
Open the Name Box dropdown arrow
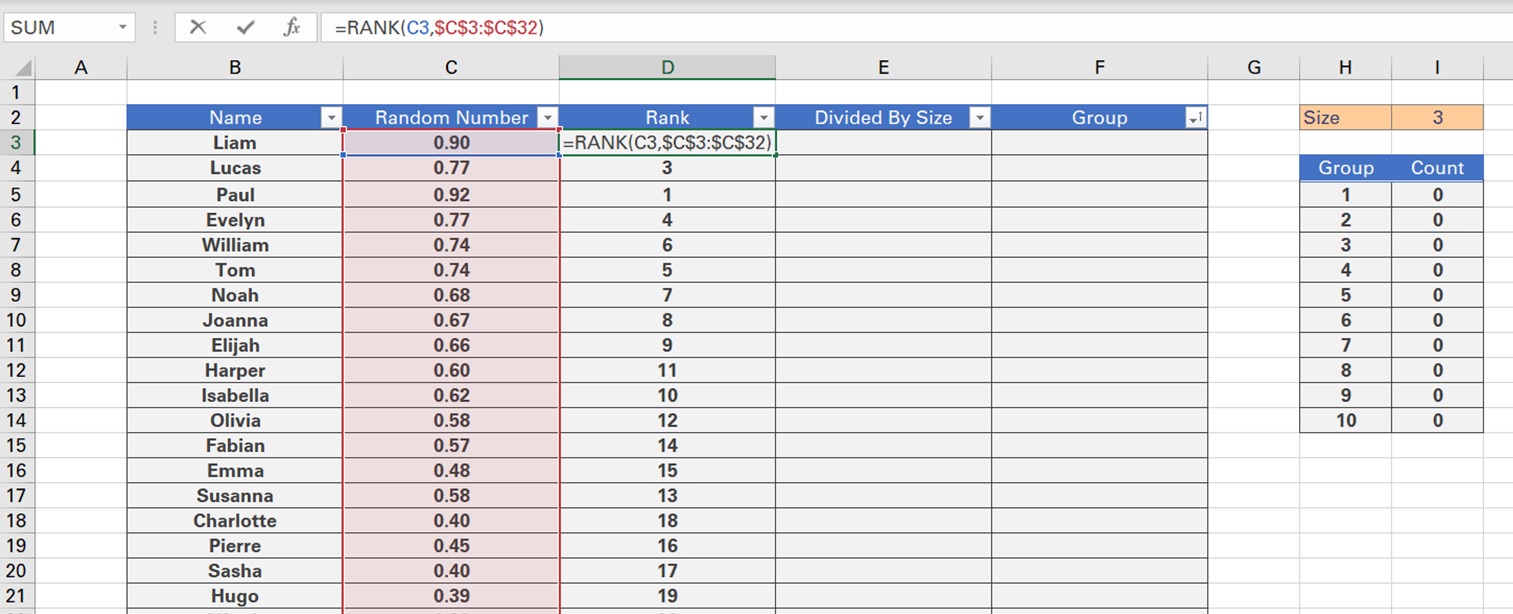(124, 27)
